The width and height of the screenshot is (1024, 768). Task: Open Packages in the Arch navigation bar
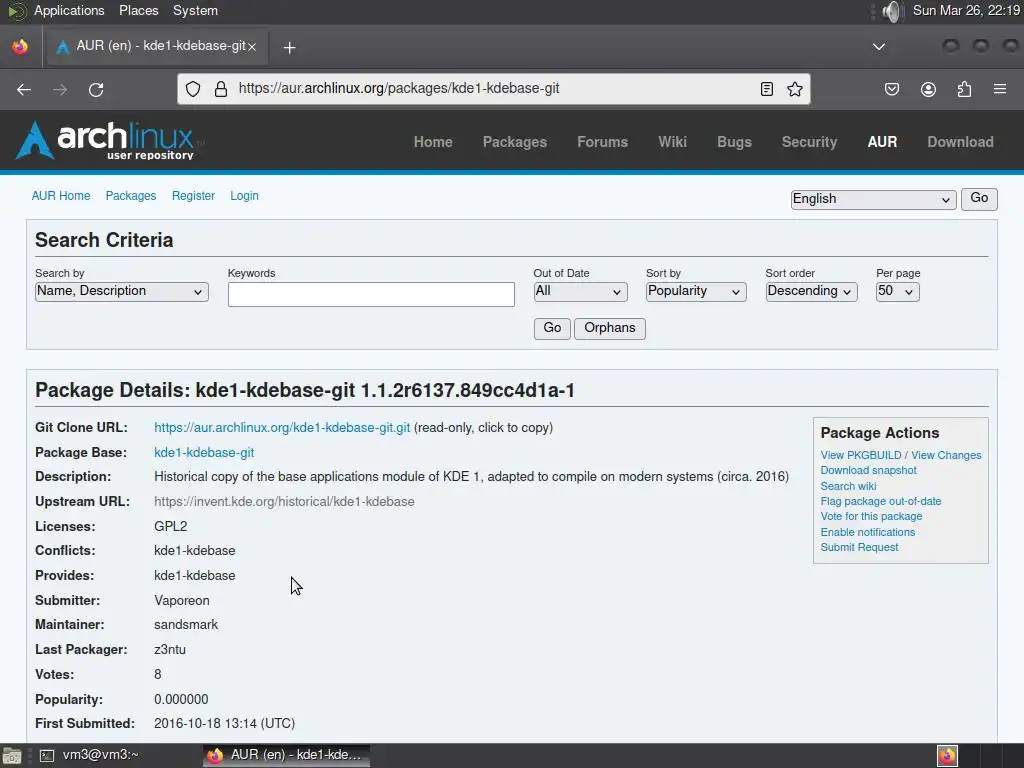click(515, 142)
